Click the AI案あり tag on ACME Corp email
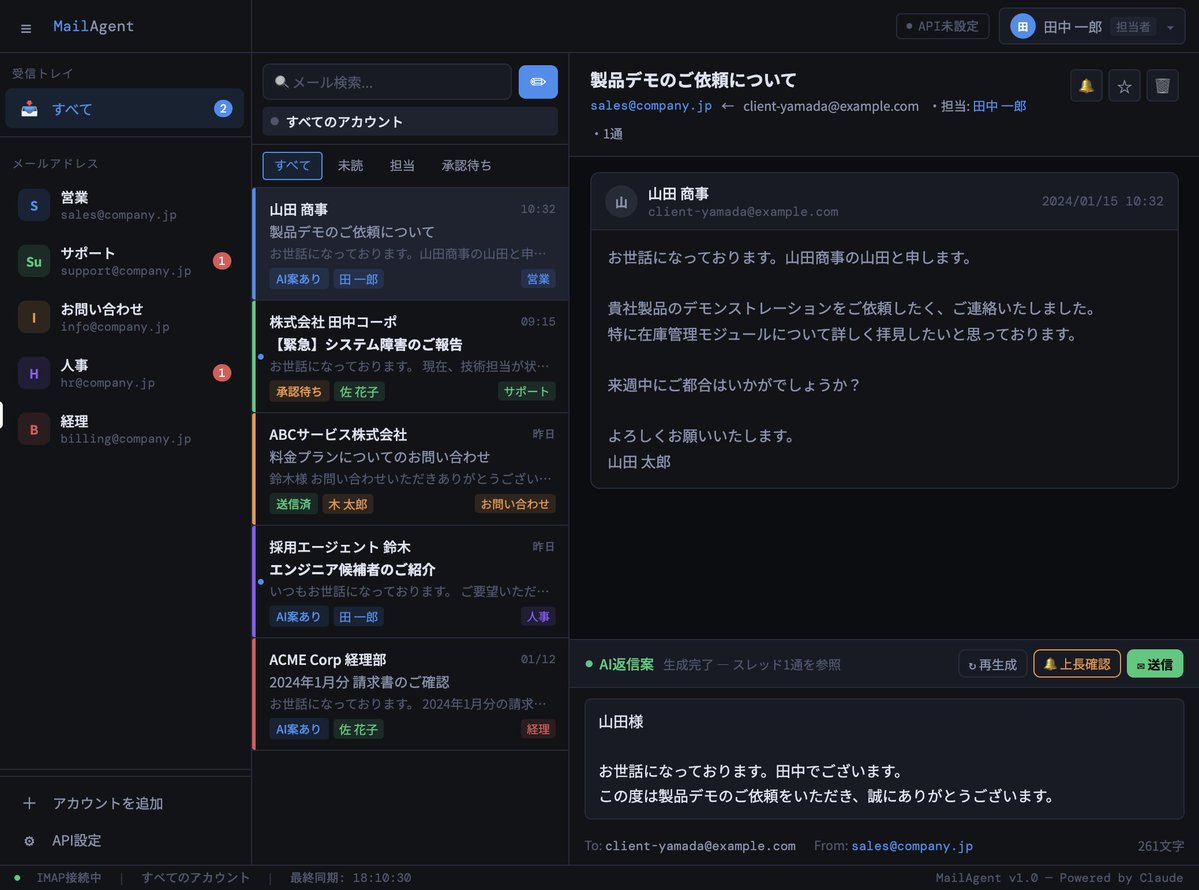The width and height of the screenshot is (1199, 890). tap(298, 729)
